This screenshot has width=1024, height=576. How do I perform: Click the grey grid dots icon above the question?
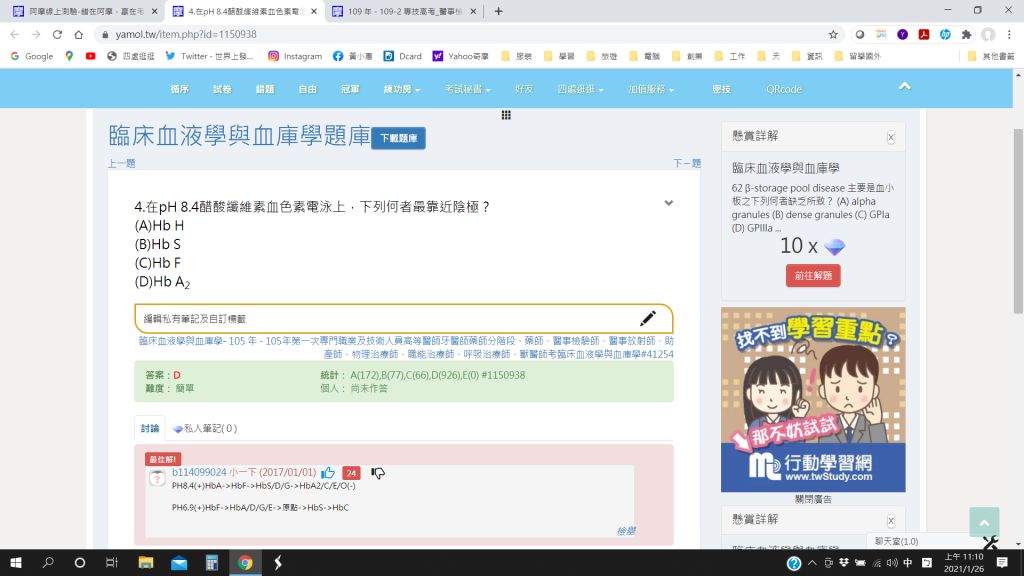coord(507,115)
